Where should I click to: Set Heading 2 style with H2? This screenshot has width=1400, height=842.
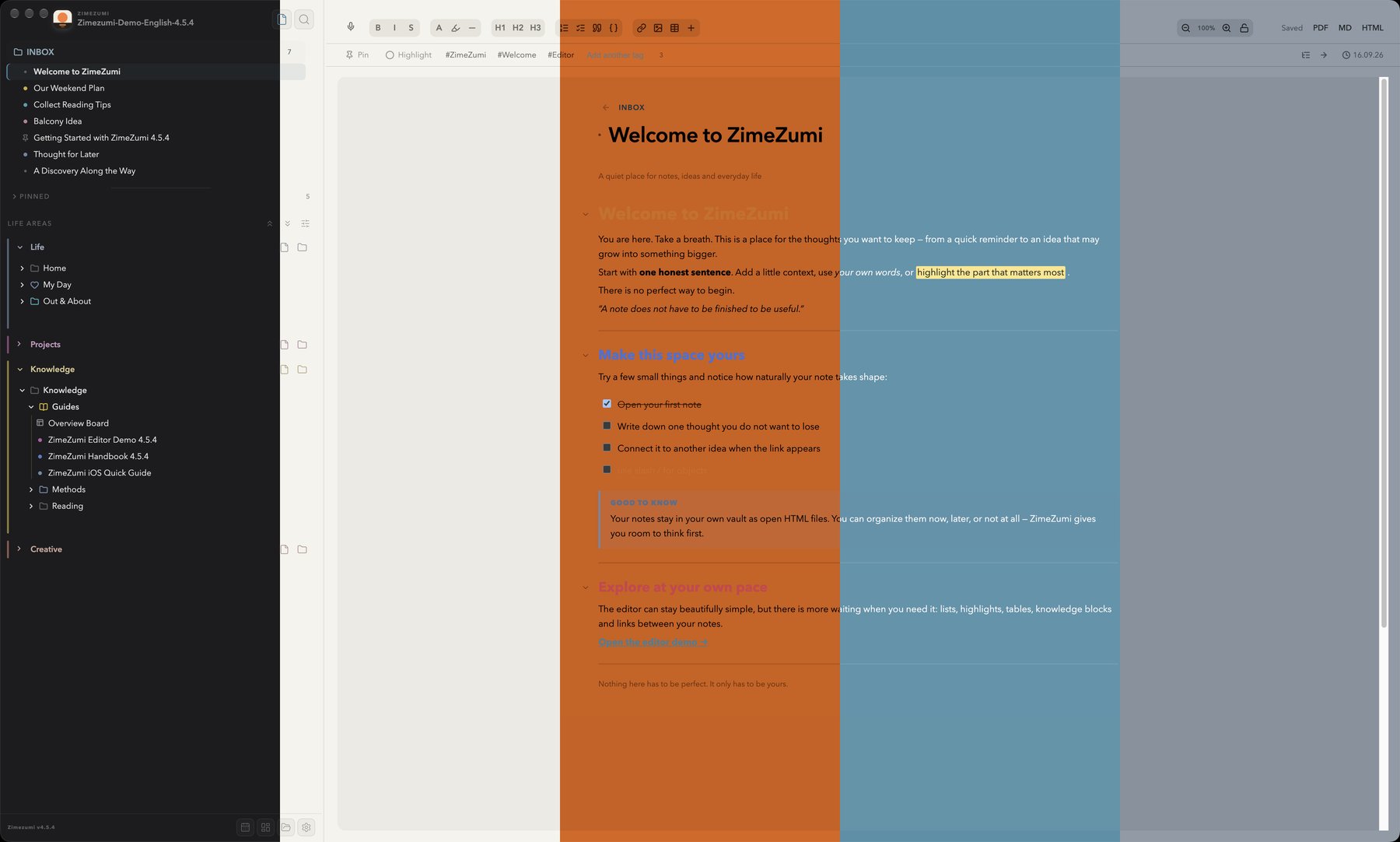[x=518, y=28]
